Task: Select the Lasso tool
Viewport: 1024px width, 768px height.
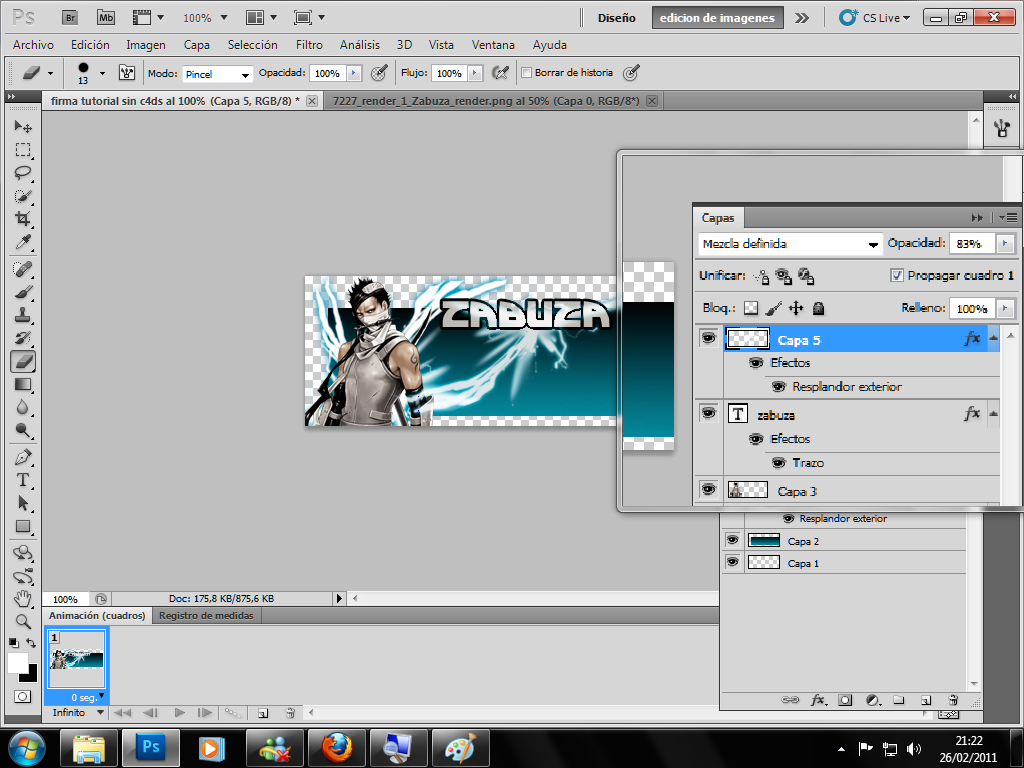Action: pyautogui.click(x=23, y=173)
